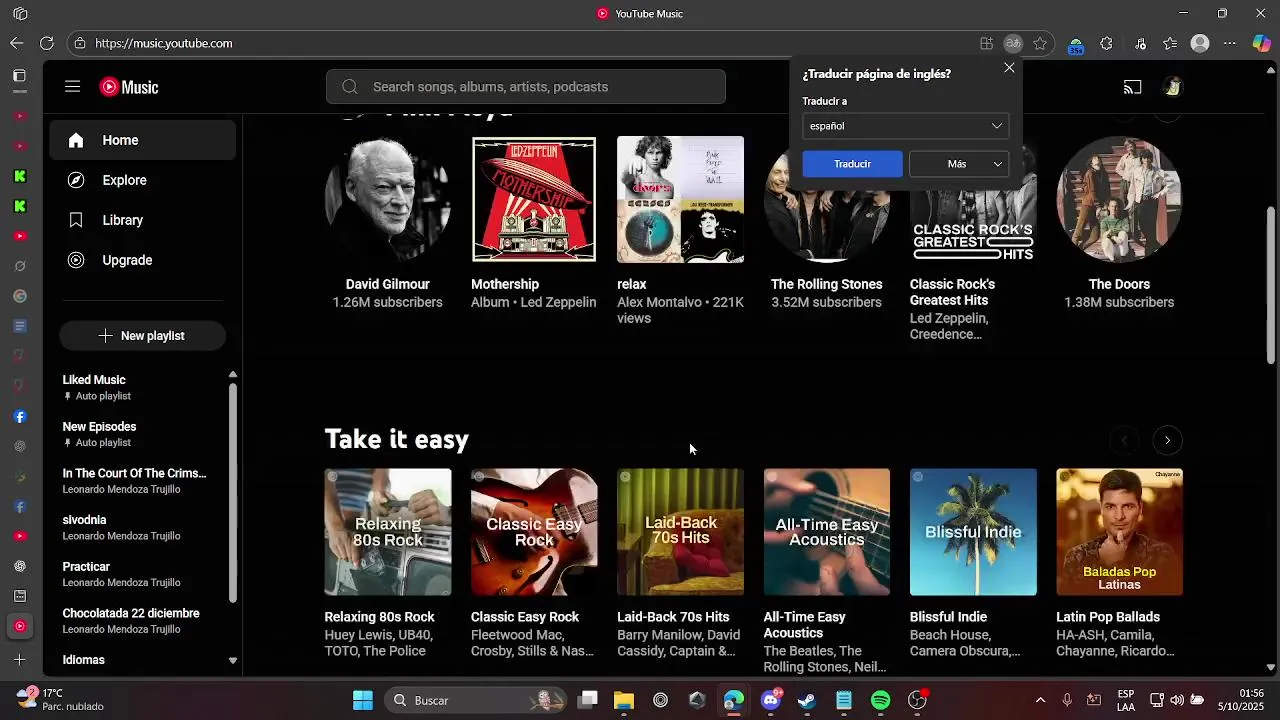
Task: Add new vertical tab plus icon
Action: [19, 660]
